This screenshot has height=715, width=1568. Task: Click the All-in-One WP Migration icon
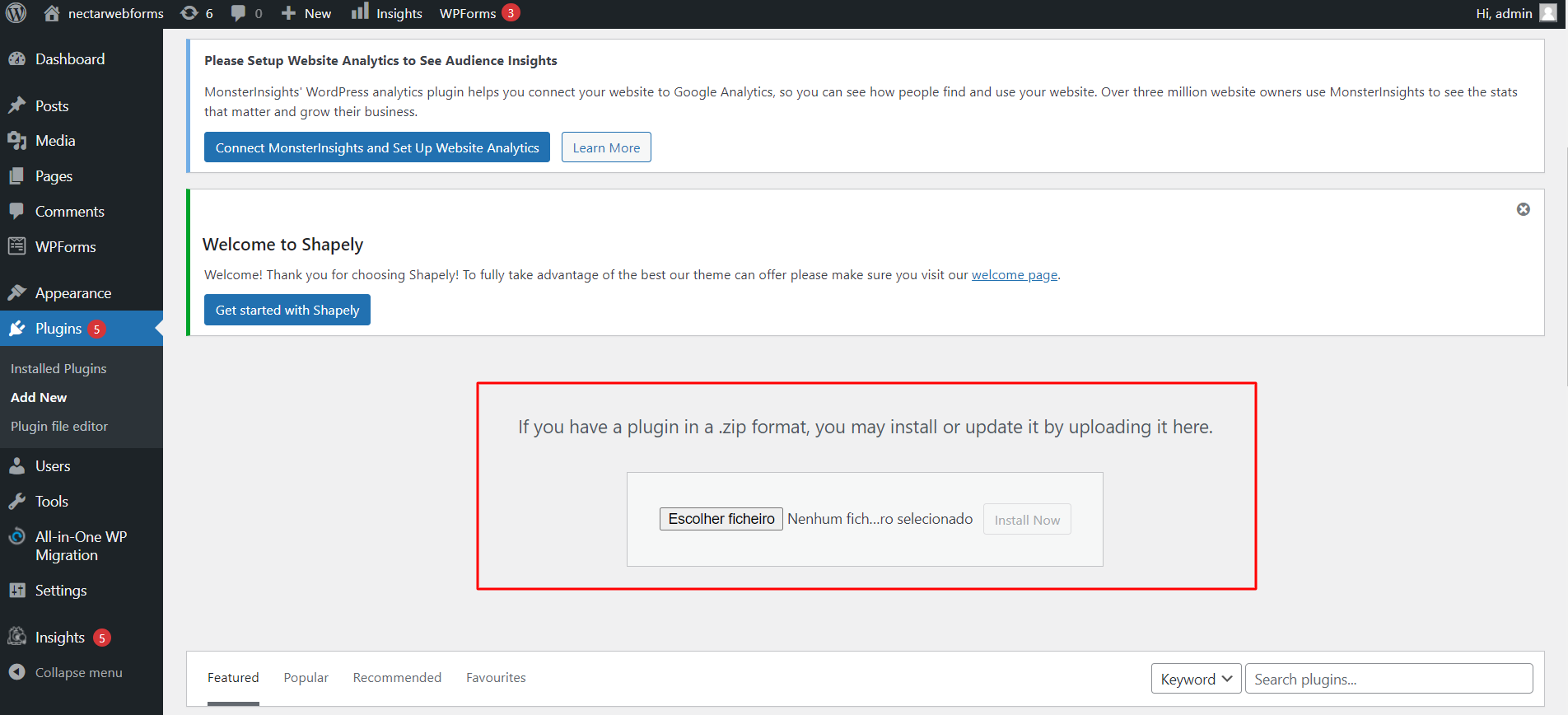point(16,537)
